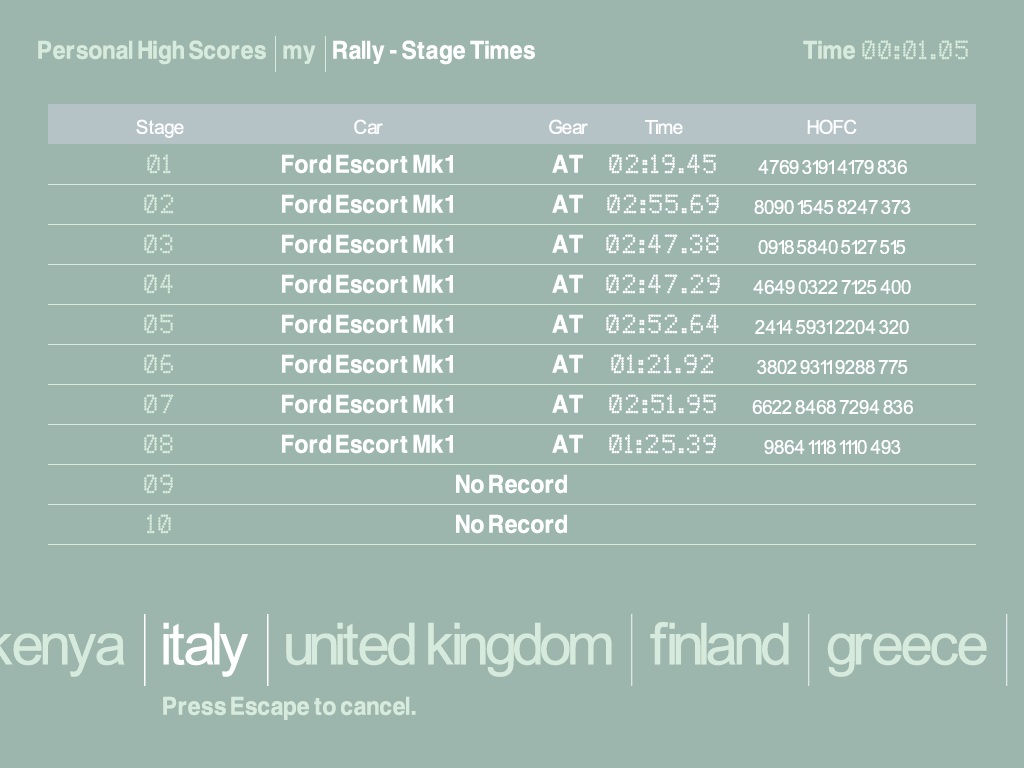Click the Press Escape to cancel text
The width and height of the screenshot is (1024, 768).
click(289, 707)
